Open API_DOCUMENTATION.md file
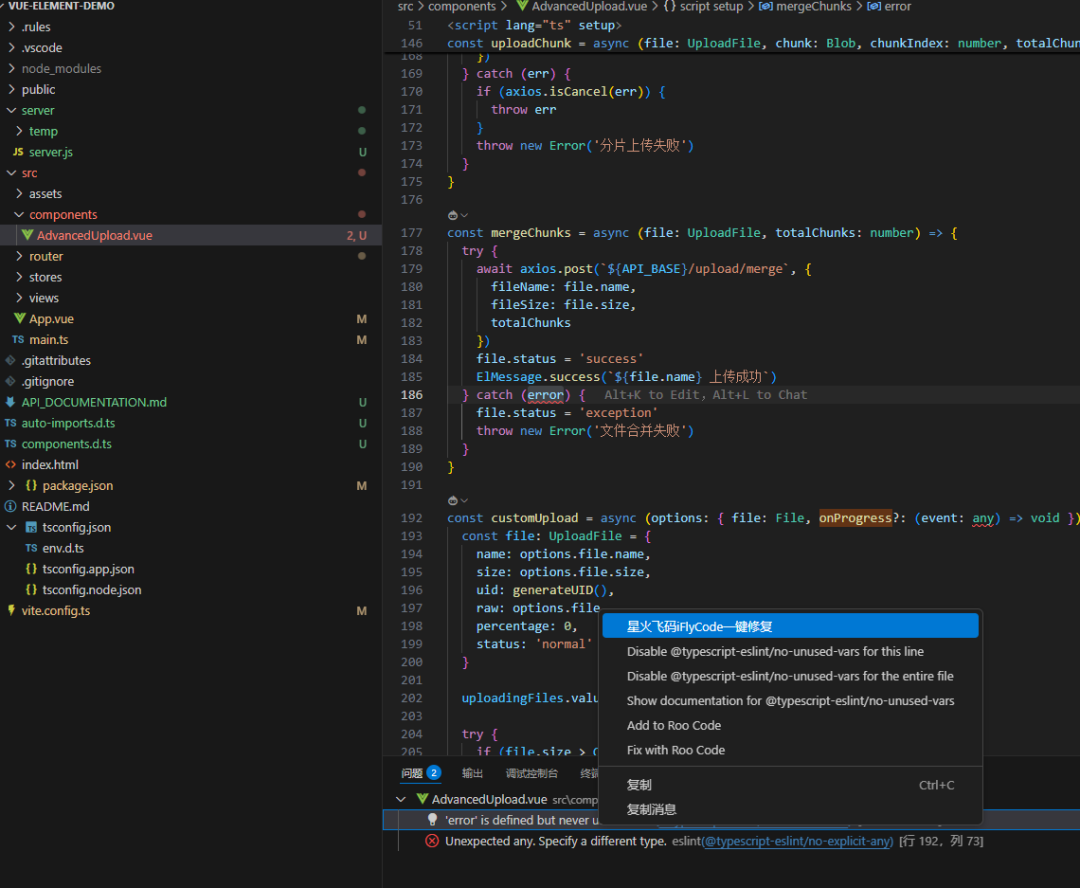This screenshot has height=888, width=1080. [x=94, y=402]
